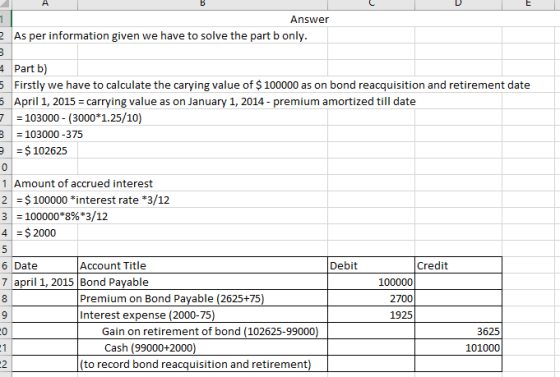The height and width of the screenshot is (377, 560).
Task: Select the 'Cash (99000+2000)' cell
Action: coord(202,347)
